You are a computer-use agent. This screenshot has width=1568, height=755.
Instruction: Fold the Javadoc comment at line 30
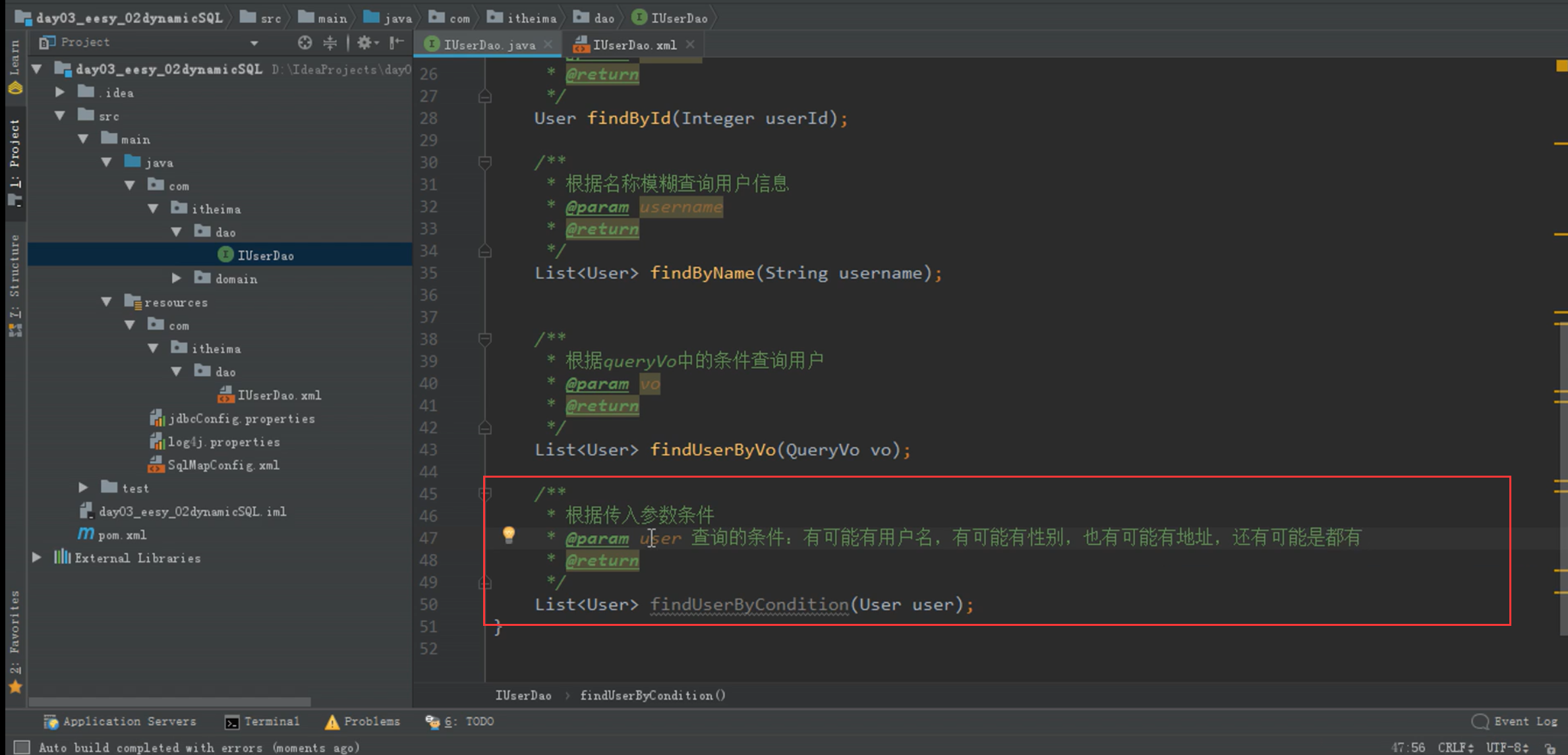[485, 162]
